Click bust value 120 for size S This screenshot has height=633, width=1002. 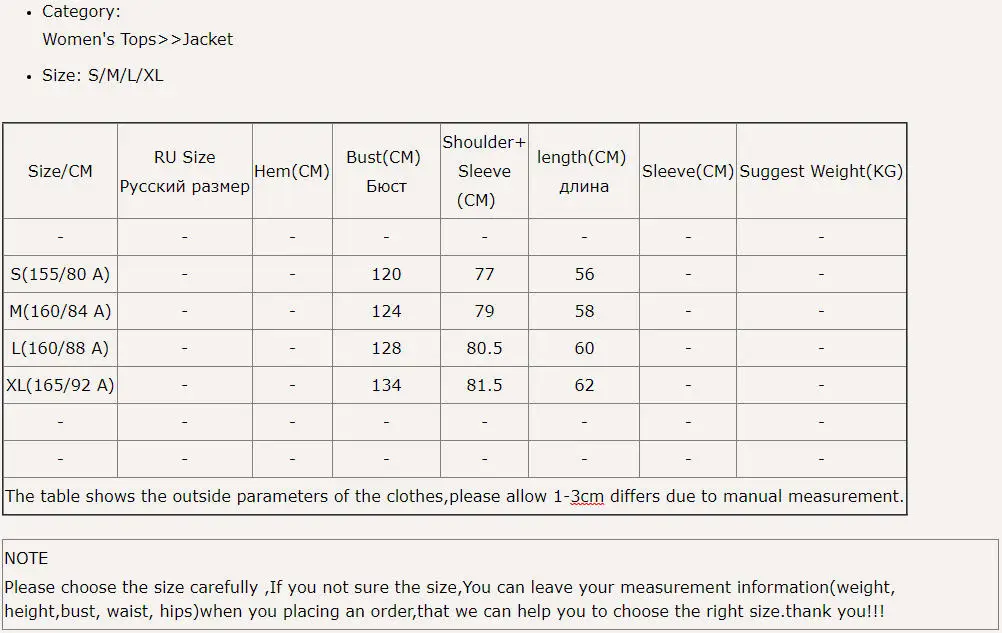tap(386, 274)
